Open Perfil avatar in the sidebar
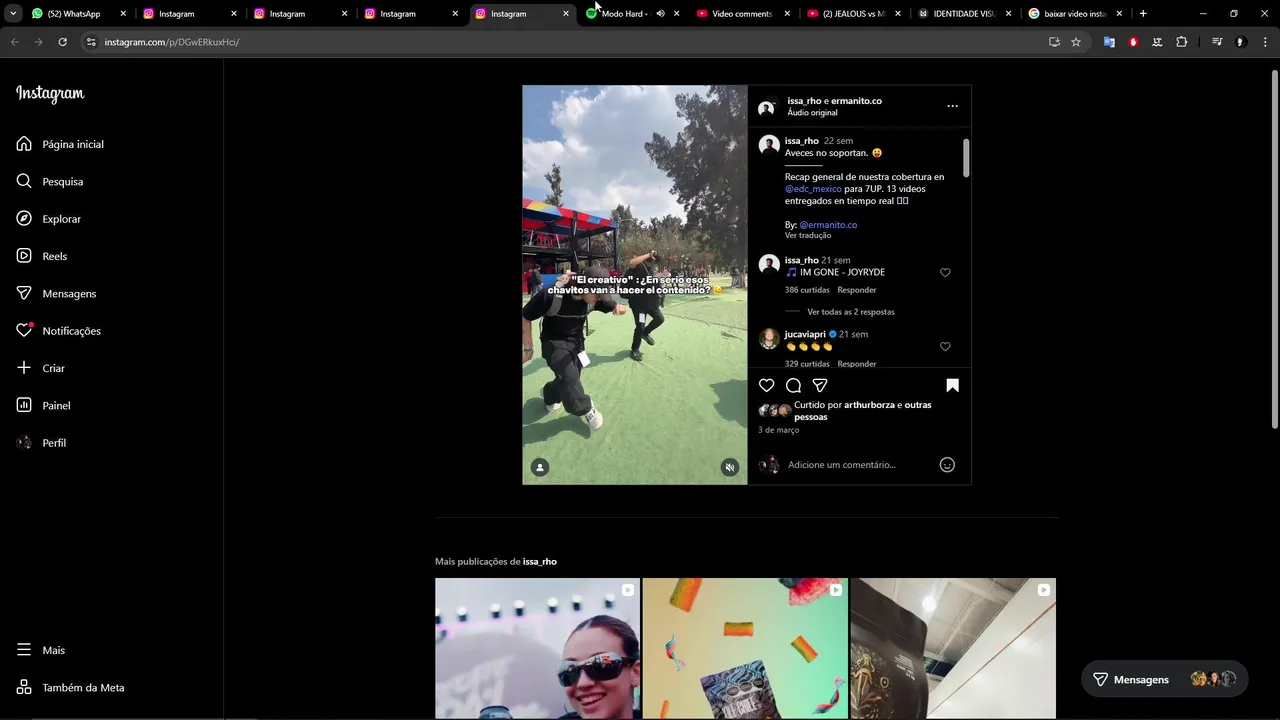Image resolution: width=1280 pixels, height=720 pixels. click(24, 442)
